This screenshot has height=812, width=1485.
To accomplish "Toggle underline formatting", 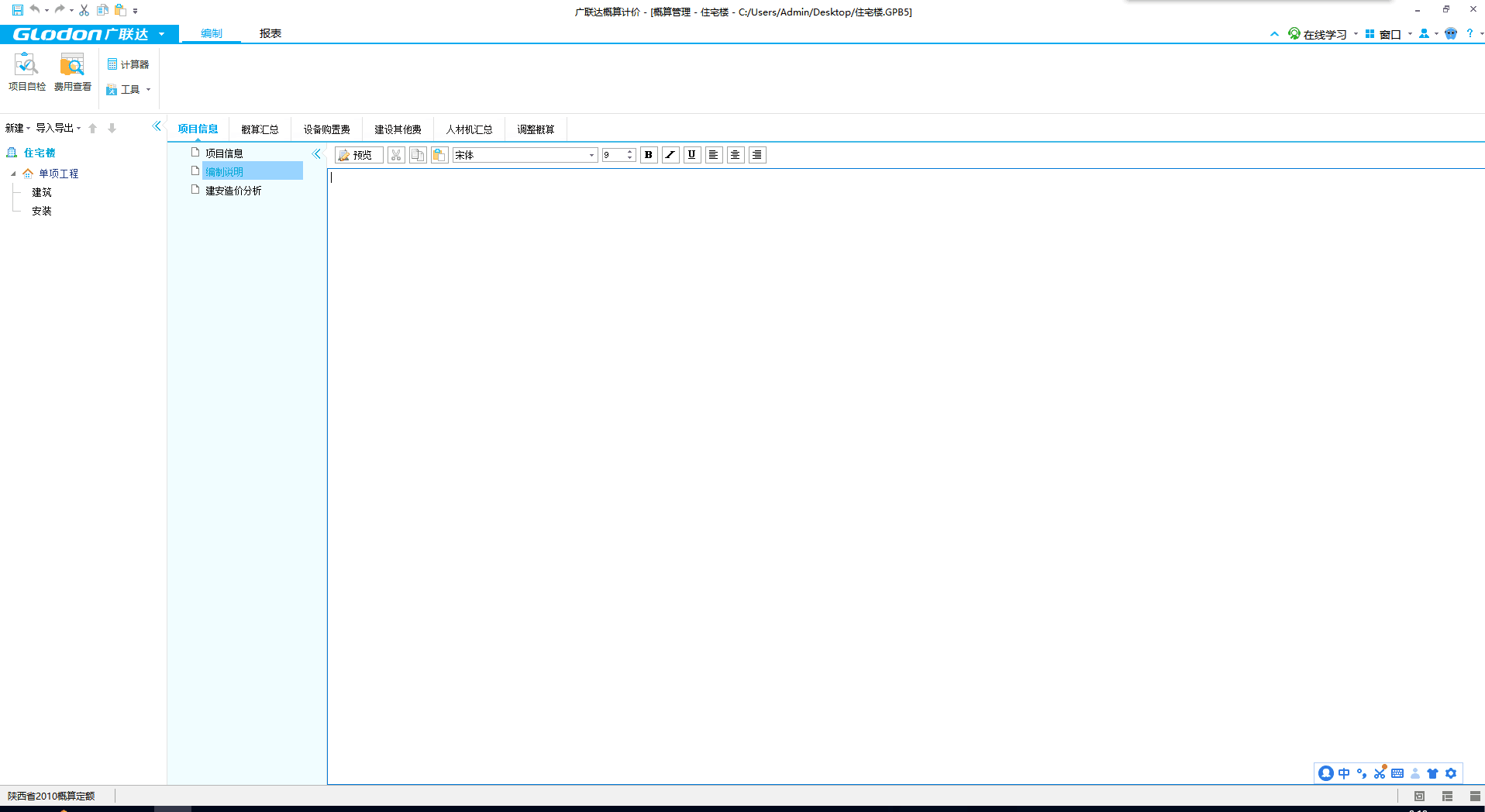I will 692,155.
